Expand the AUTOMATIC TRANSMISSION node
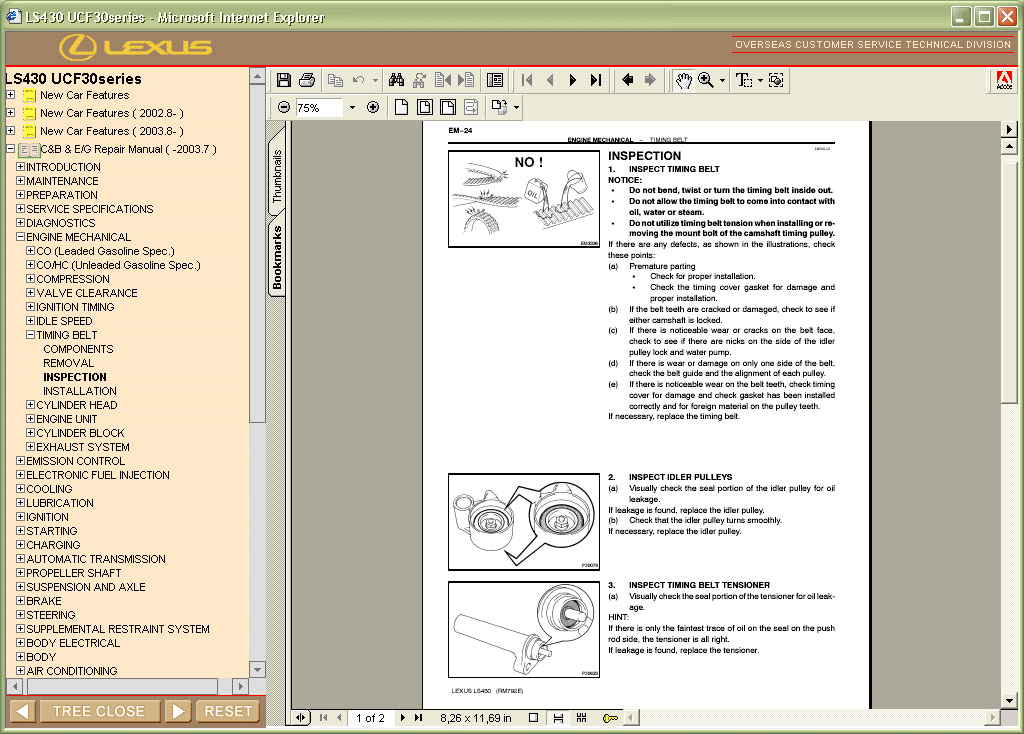This screenshot has height=734, width=1024. point(20,559)
